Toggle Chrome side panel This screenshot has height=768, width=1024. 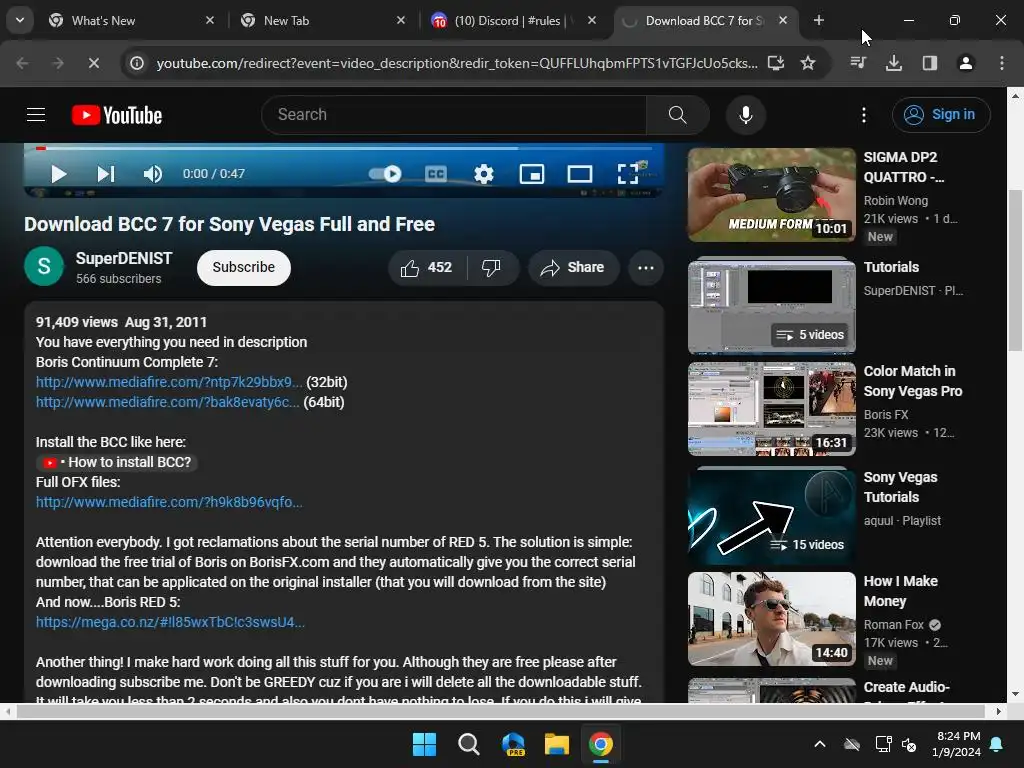929,63
